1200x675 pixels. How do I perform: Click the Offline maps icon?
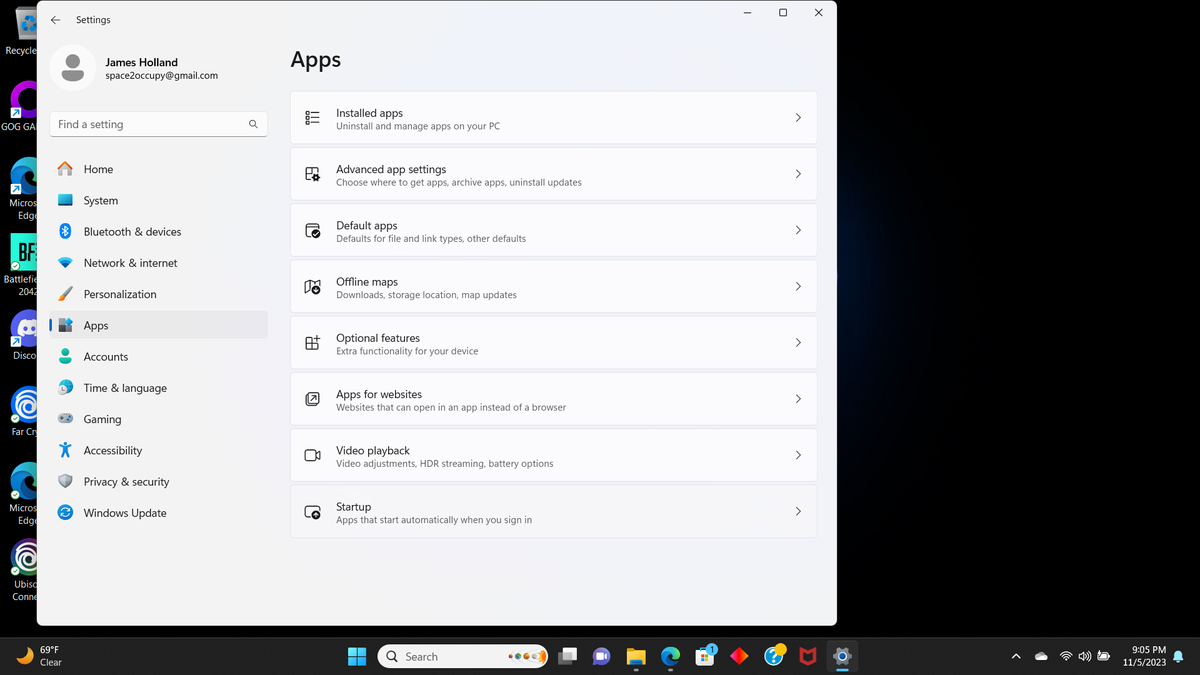(x=312, y=285)
